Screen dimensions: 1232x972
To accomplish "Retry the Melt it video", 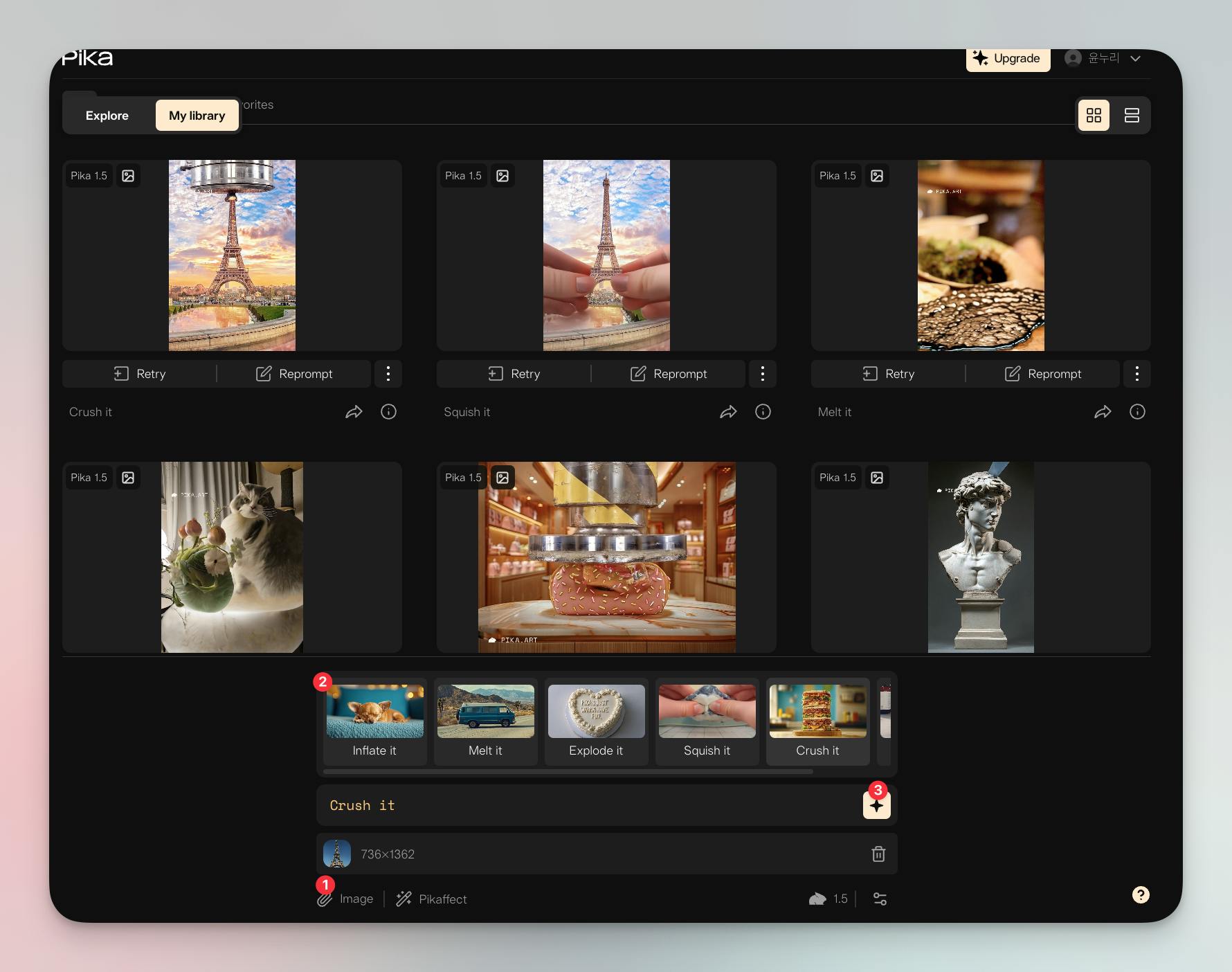I will (x=889, y=374).
